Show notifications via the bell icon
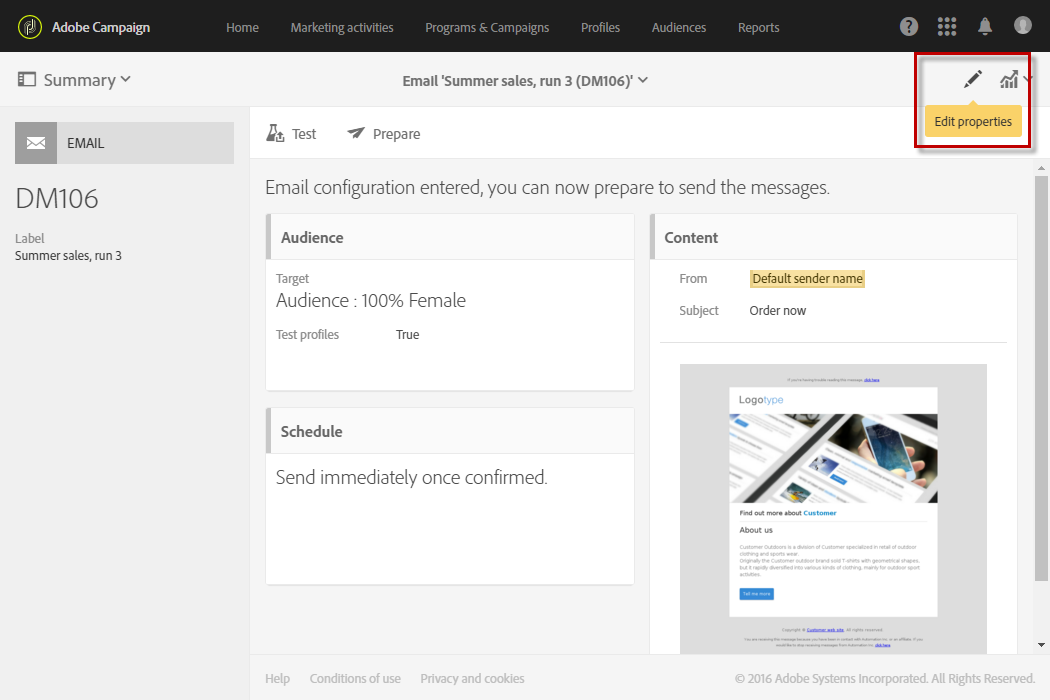The image size is (1050, 700). click(985, 27)
